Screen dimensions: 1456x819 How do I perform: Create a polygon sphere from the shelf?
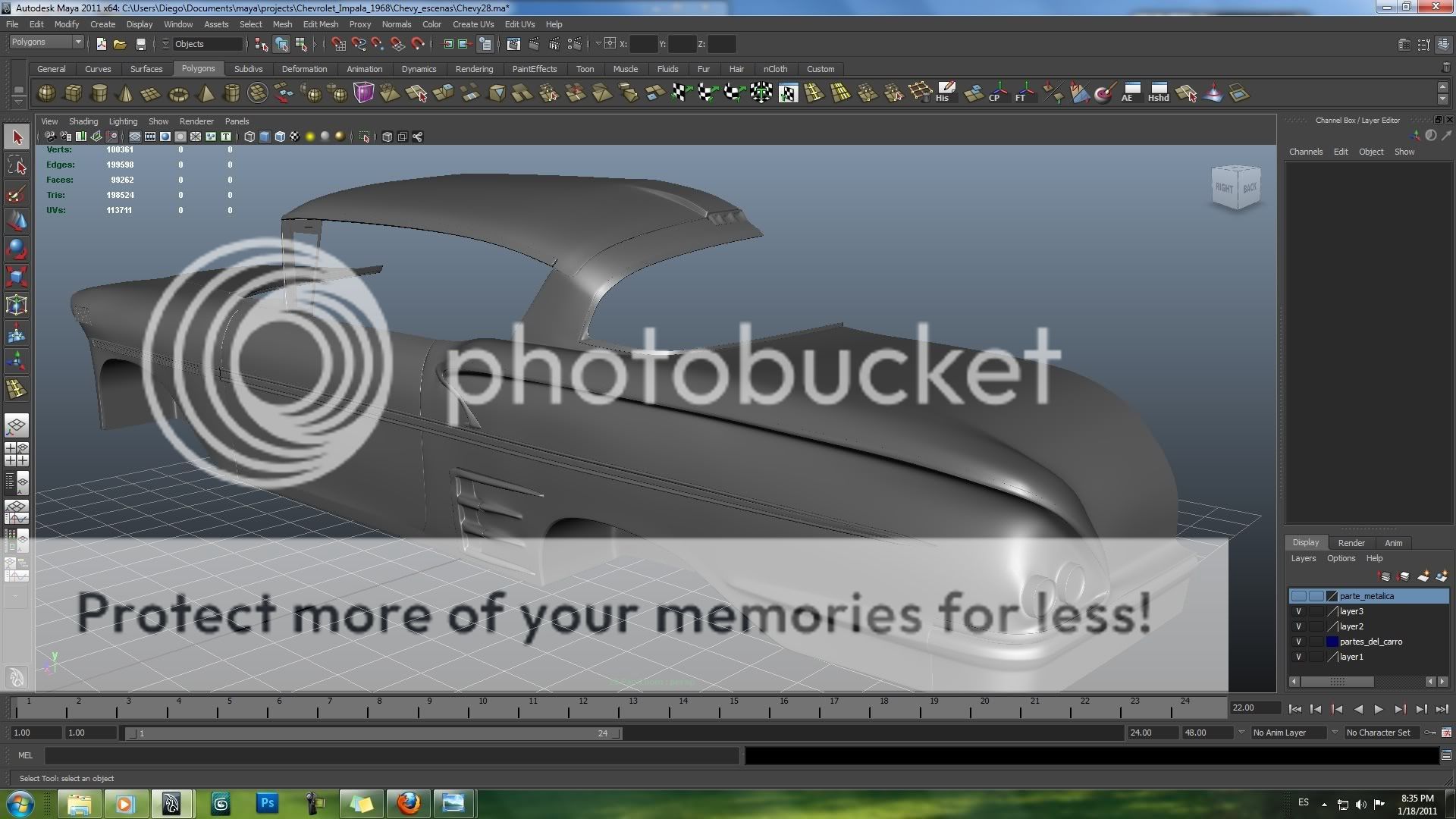tap(46, 93)
